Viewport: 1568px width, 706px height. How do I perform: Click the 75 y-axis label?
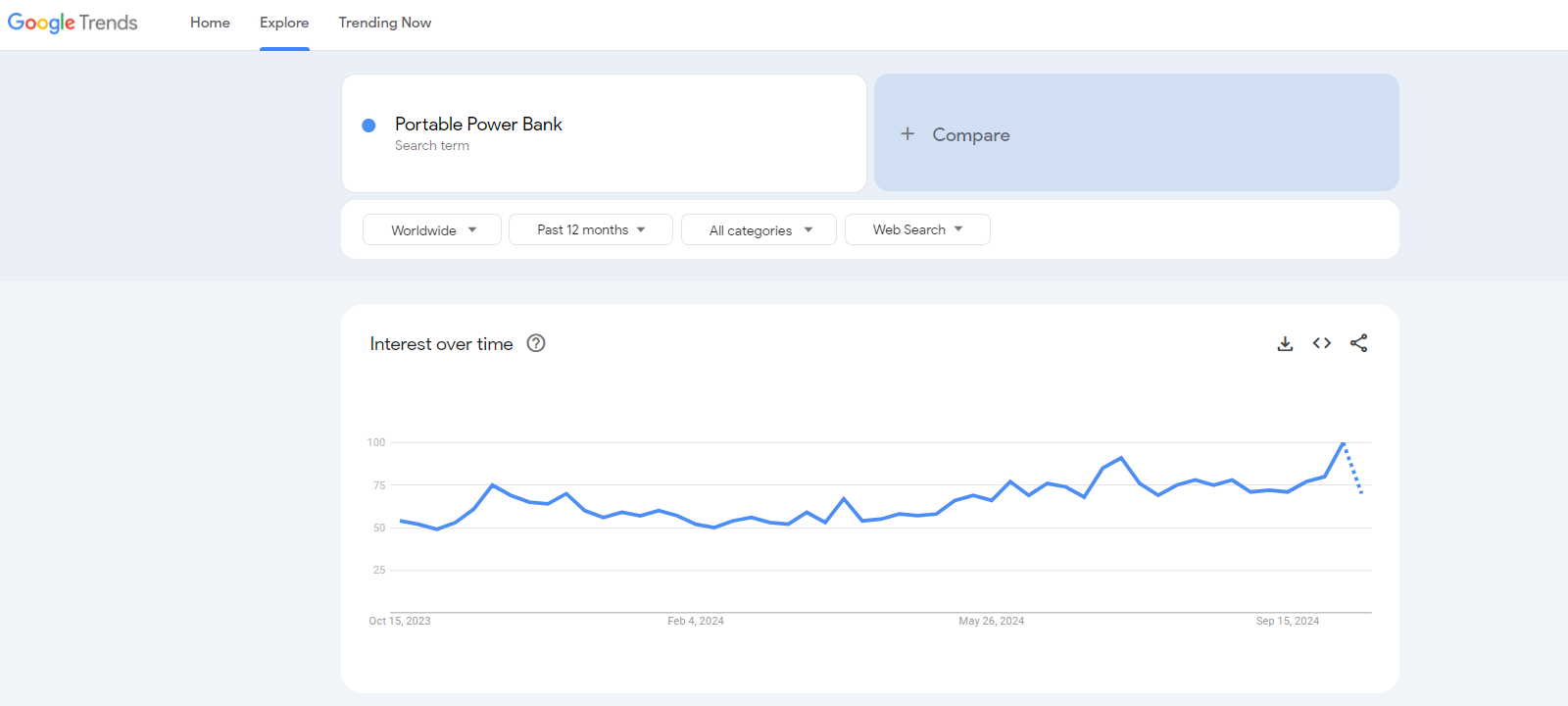point(379,485)
